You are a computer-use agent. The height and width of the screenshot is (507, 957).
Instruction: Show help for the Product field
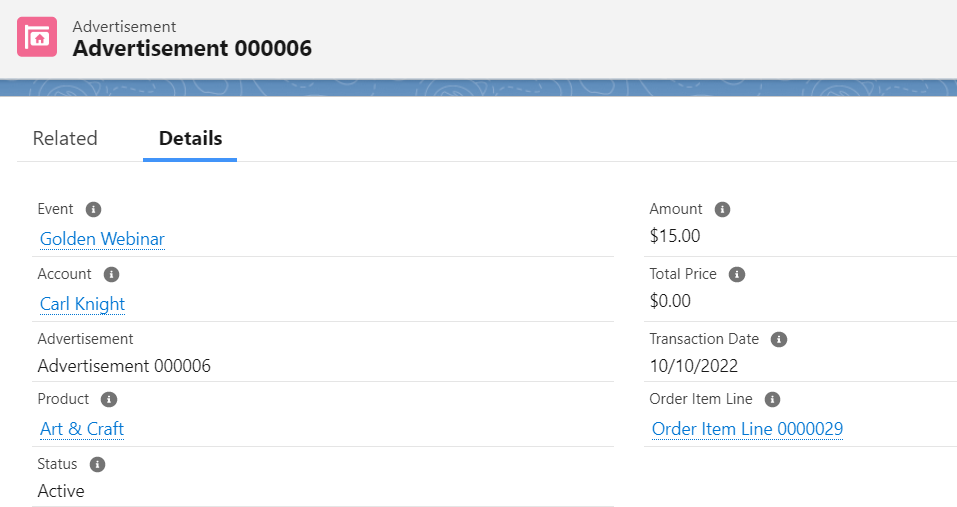[109, 399]
